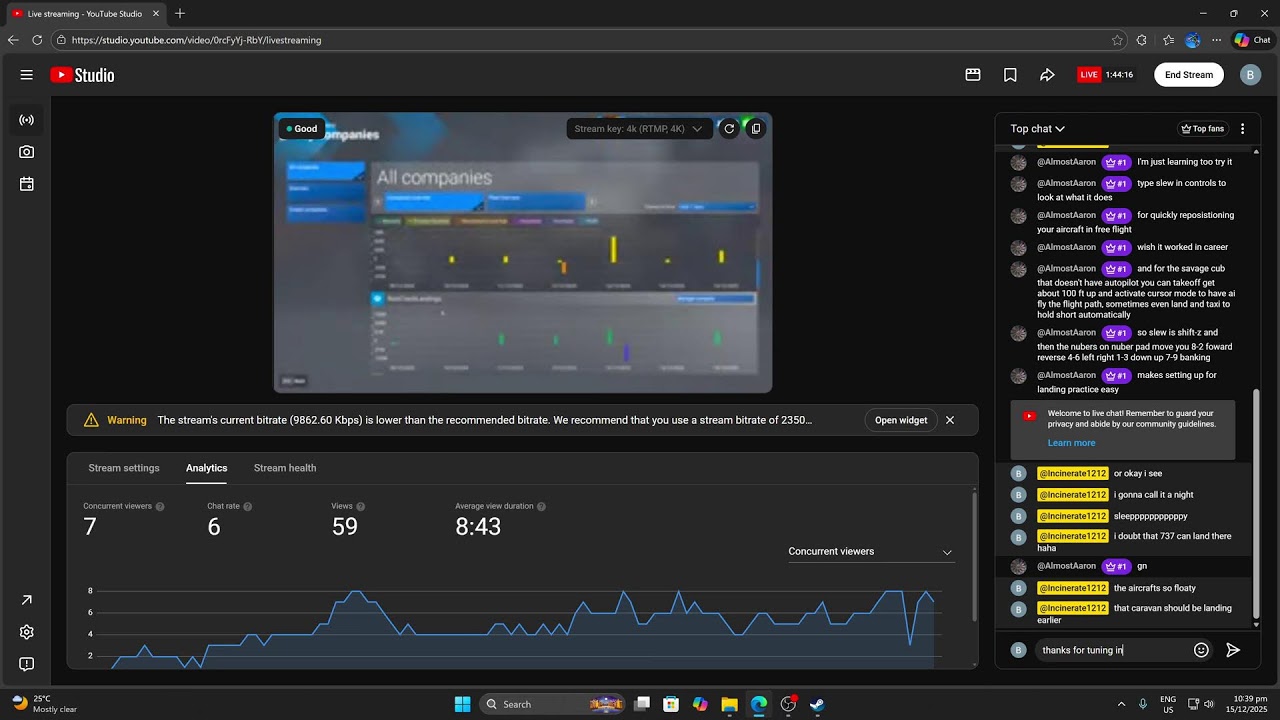The width and height of the screenshot is (1280, 720).
Task: Switch to the Stream settings tab
Action: pyautogui.click(x=124, y=468)
